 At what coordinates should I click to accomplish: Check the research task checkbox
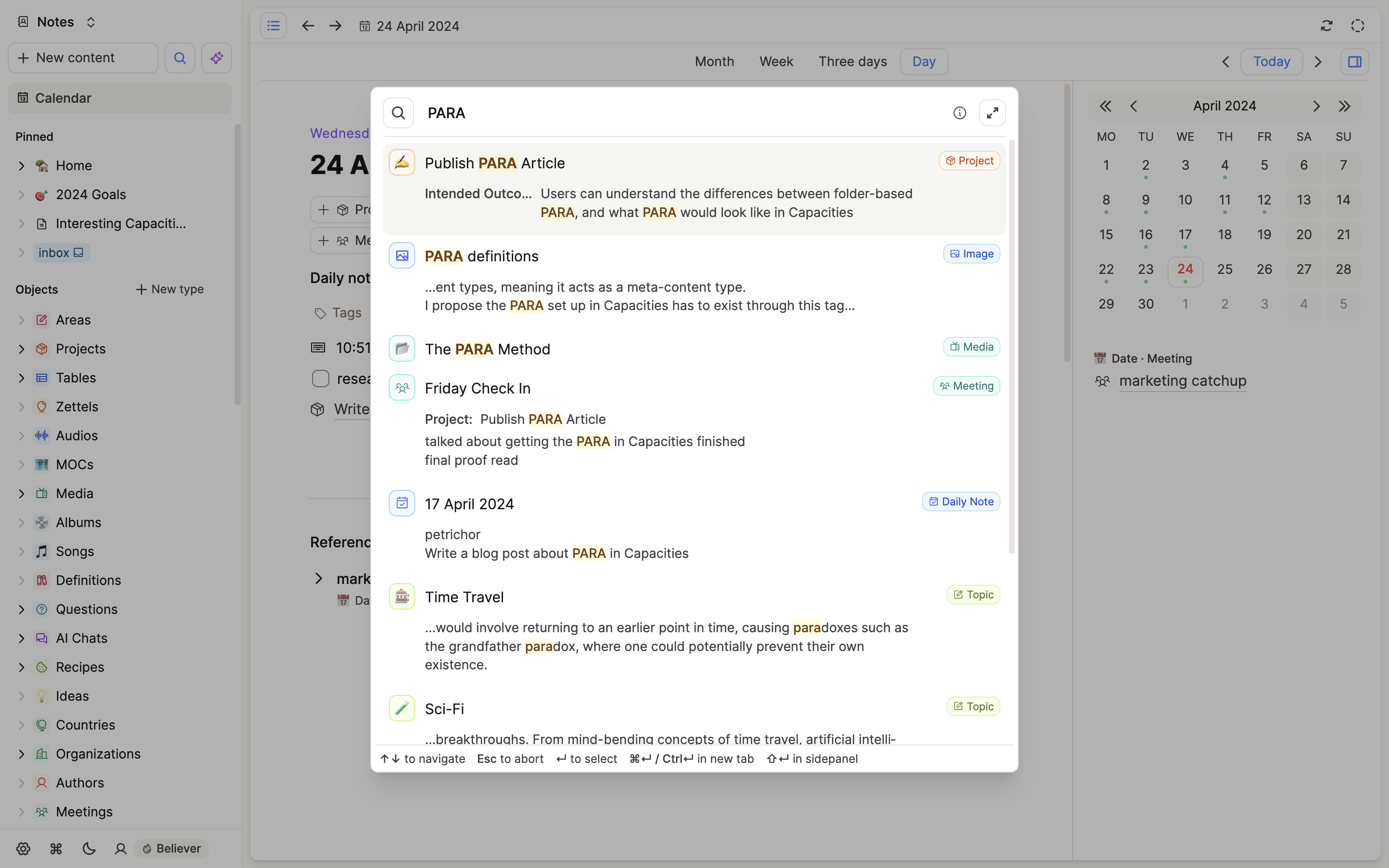pyautogui.click(x=320, y=379)
